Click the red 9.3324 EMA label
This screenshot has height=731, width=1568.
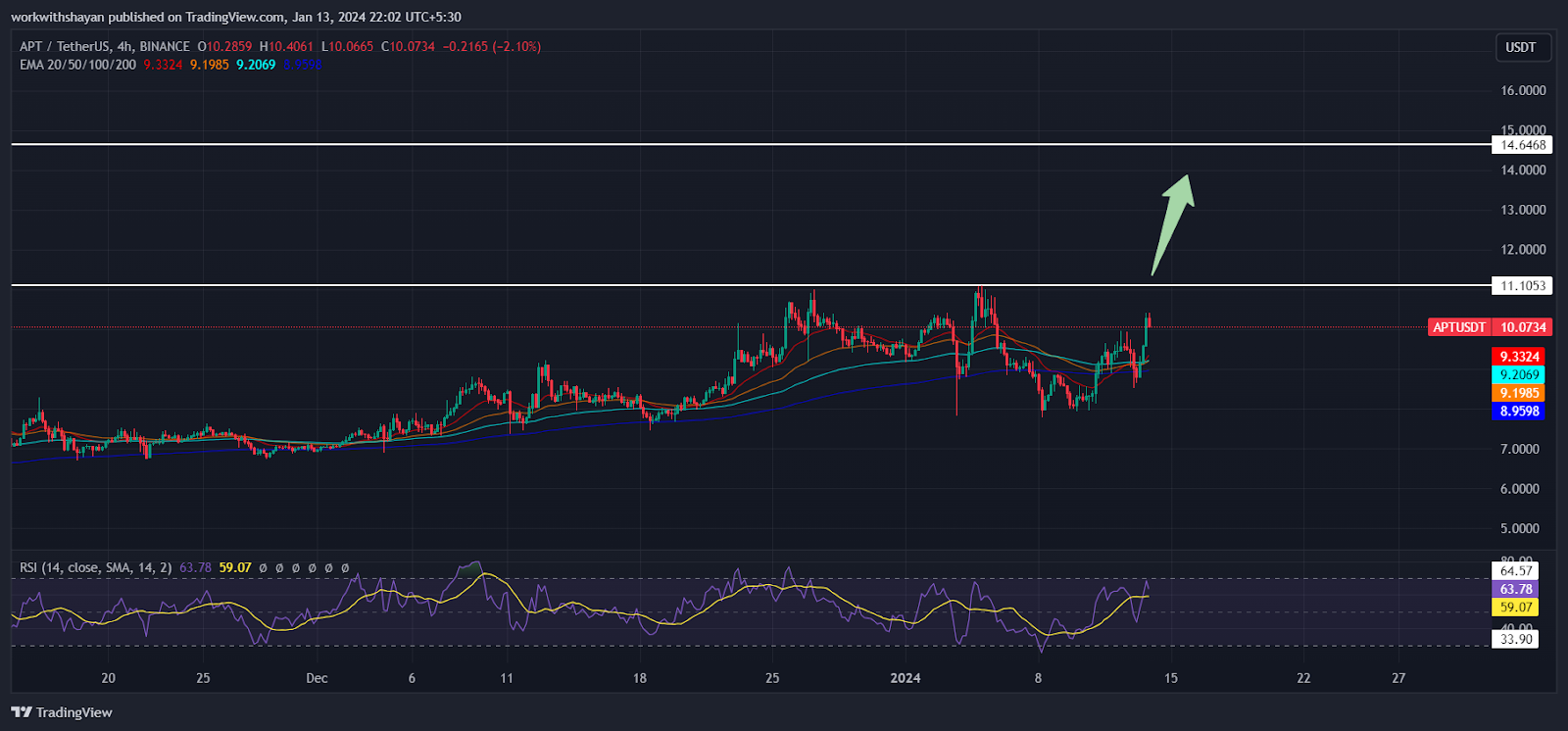(1519, 357)
